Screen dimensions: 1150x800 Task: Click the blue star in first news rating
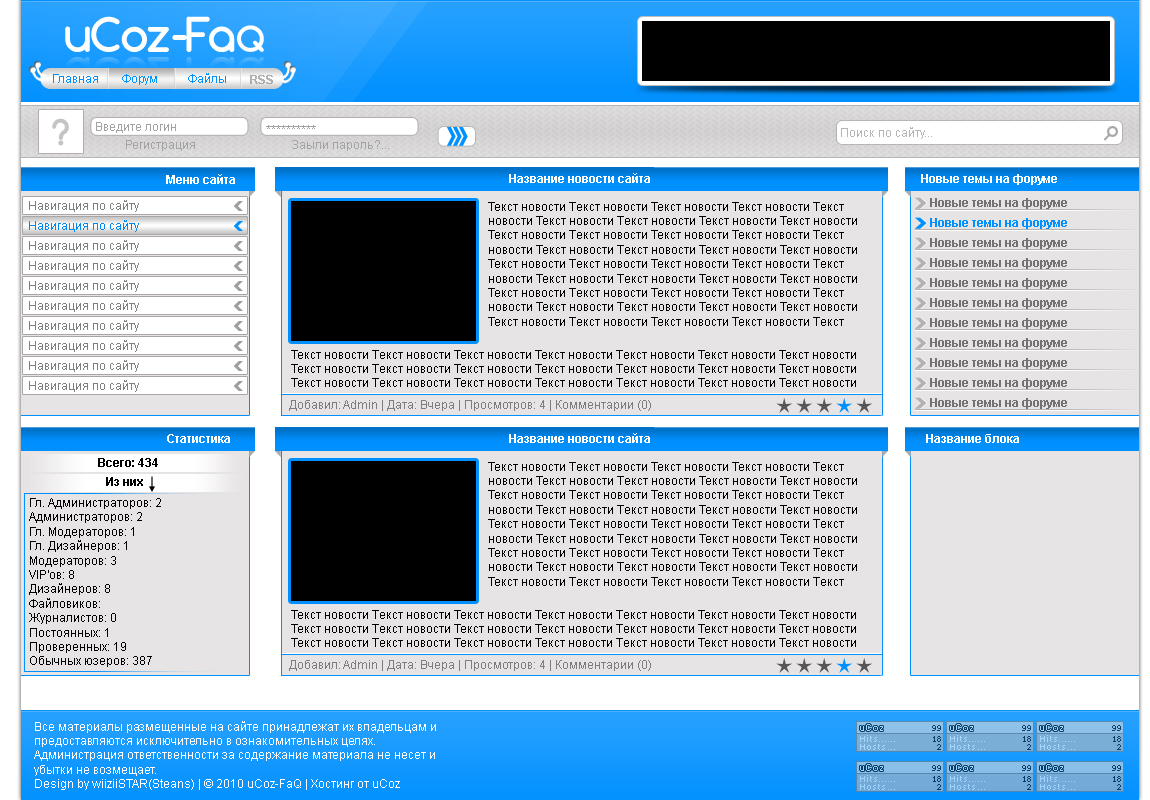coord(844,405)
